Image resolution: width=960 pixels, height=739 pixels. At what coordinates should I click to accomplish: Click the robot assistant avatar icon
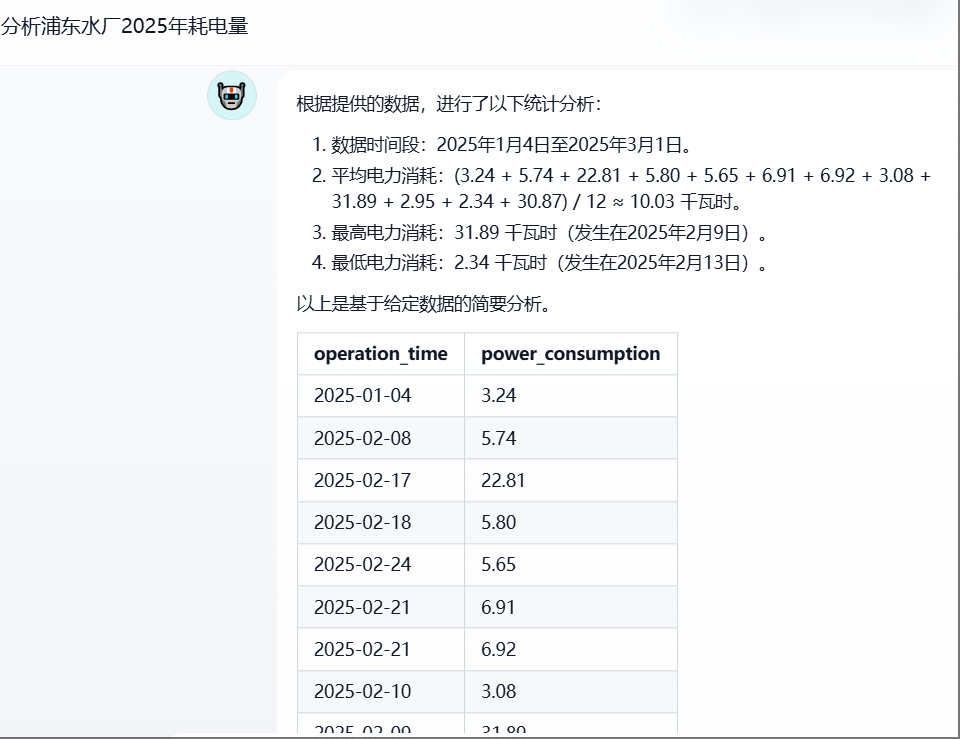[x=232, y=96]
